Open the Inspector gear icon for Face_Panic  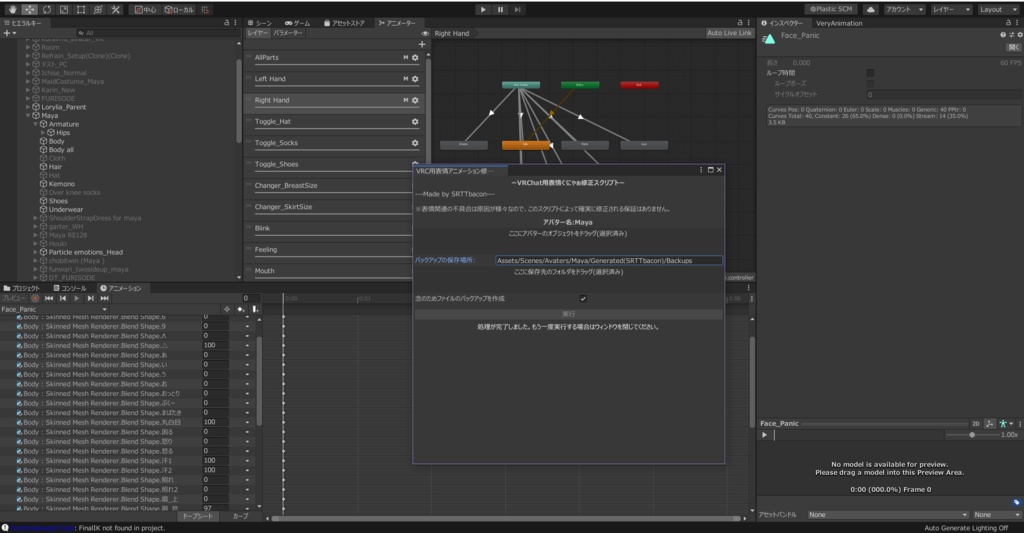[x=1019, y=35]
